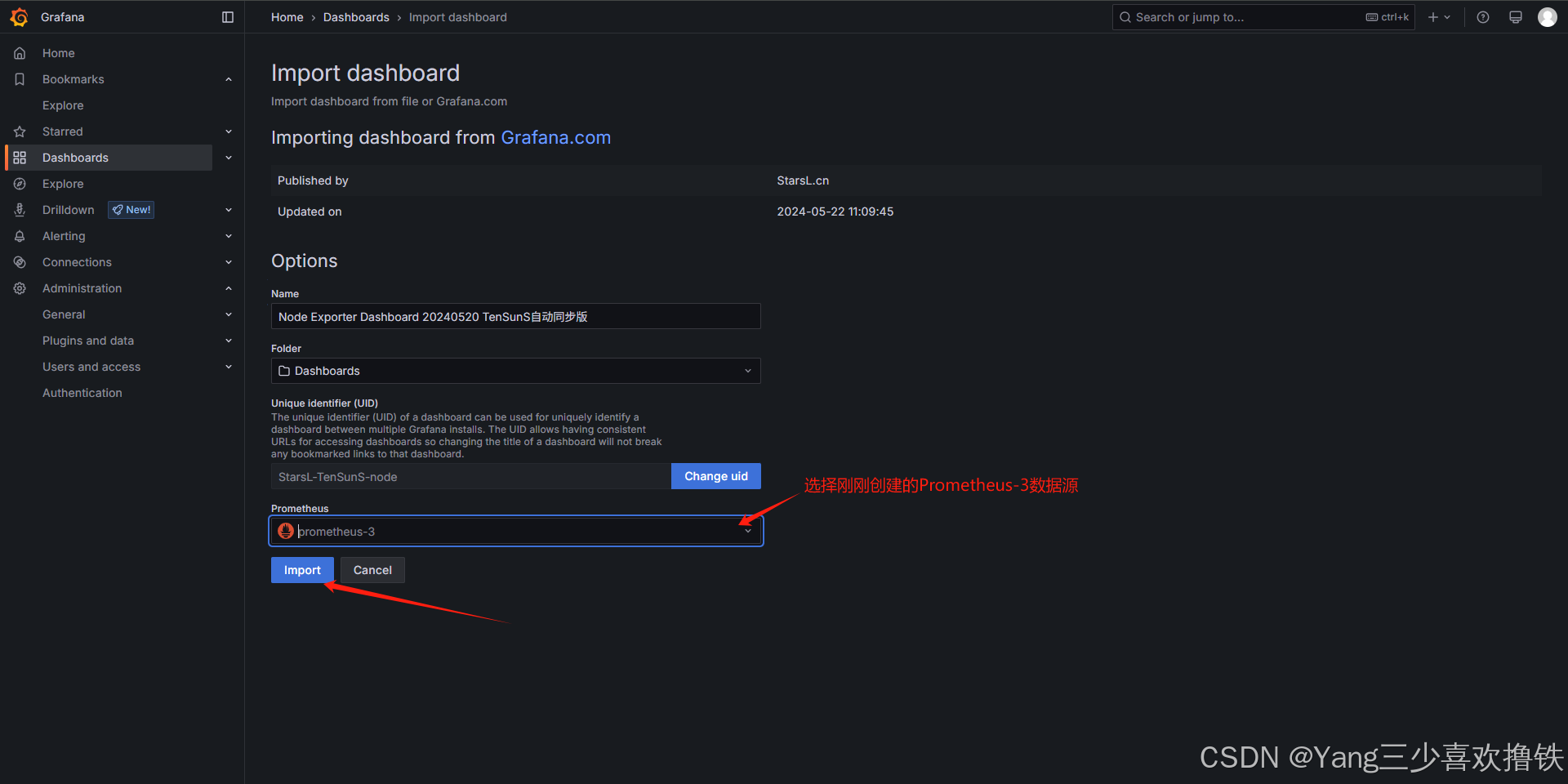1568x784 pixels.
Task: Open Plugins and data menu item
Action: tap(88, 341)
